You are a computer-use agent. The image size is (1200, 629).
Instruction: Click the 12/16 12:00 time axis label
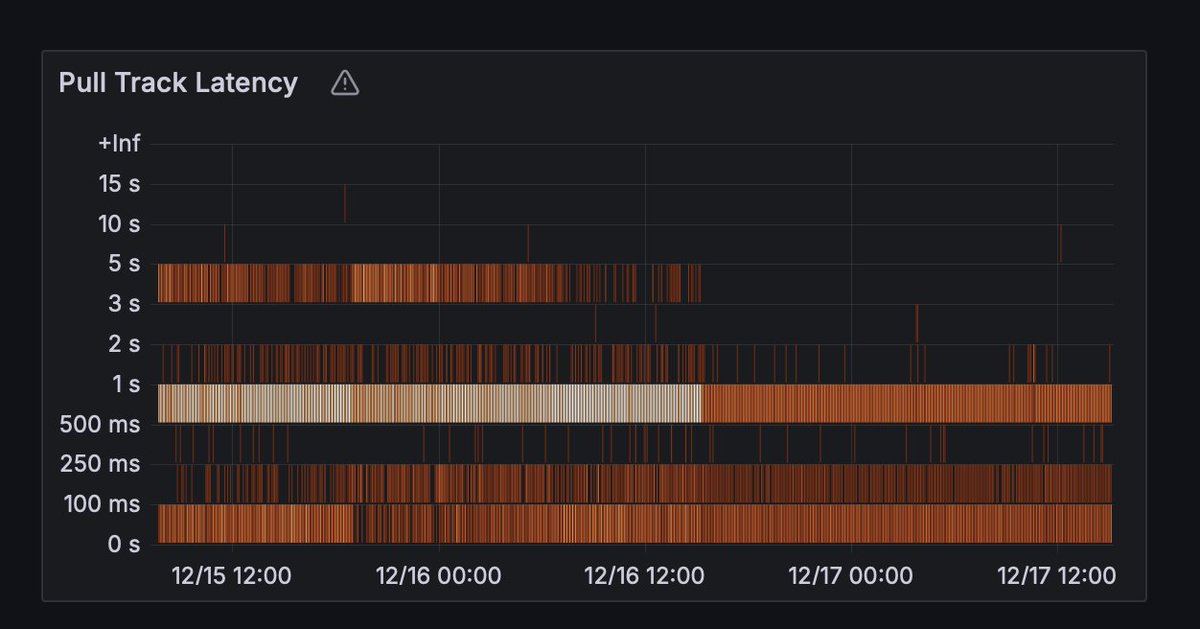point(645,576)
